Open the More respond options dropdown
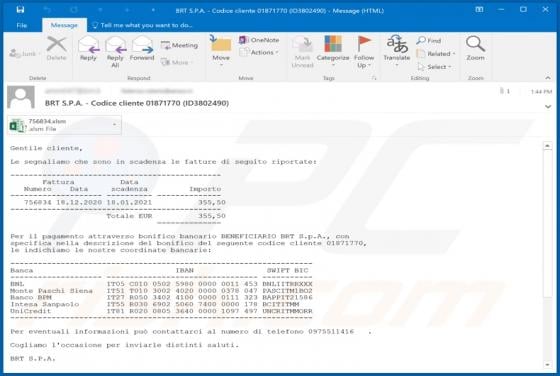Image resolution: width=560 pixels, height=376 pixels. [176, 62]
